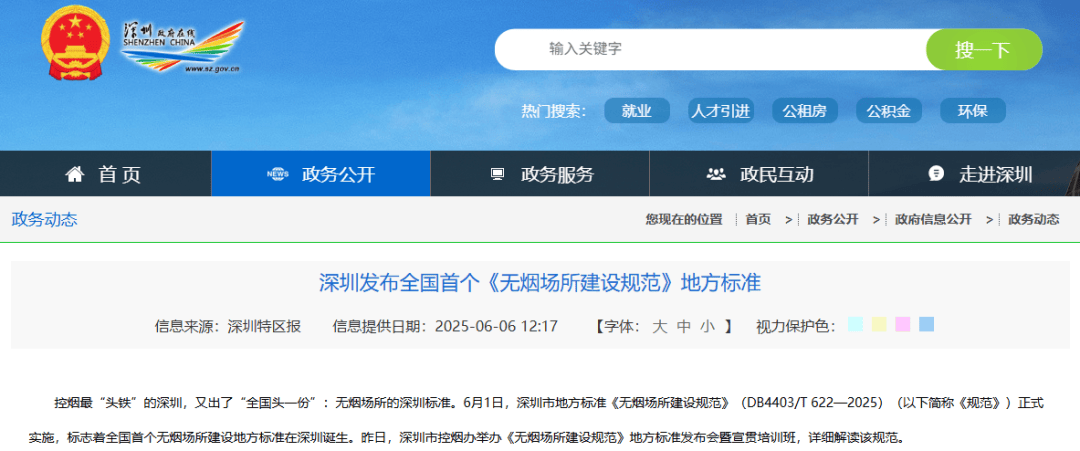Click the monitor icon beside 政务服务
This screenshot has height=451, width=1080.
tap(497, 174)
